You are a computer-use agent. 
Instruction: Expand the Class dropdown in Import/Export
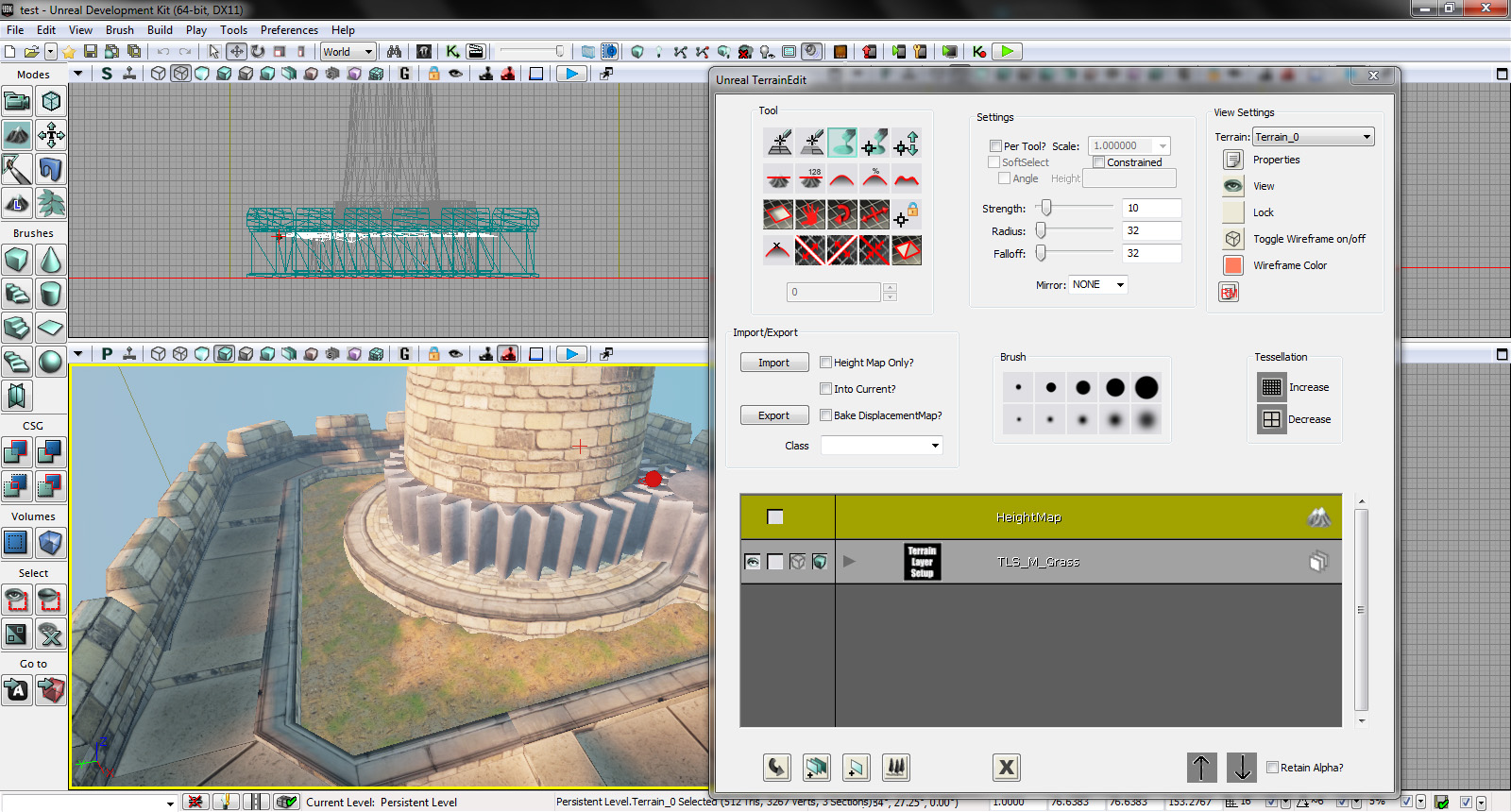(x=881, y=446)
